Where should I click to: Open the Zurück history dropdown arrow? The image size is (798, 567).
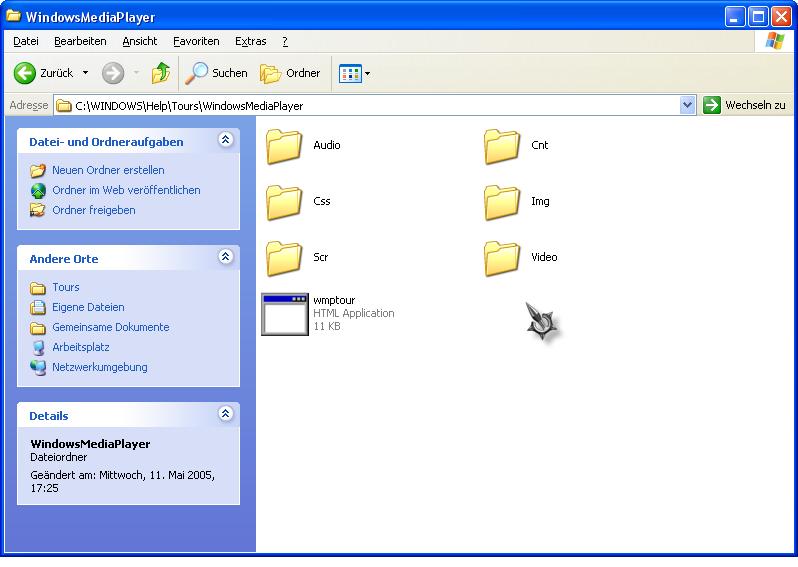[85, 73]
